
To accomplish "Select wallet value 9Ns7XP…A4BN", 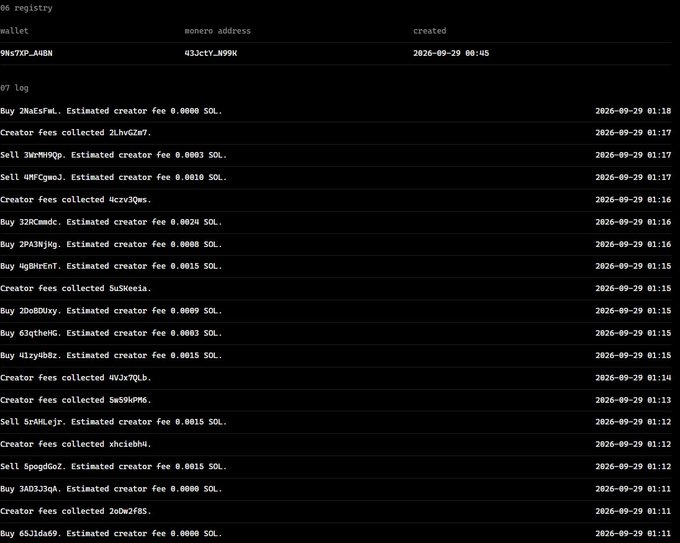I will tap(26, 53).
